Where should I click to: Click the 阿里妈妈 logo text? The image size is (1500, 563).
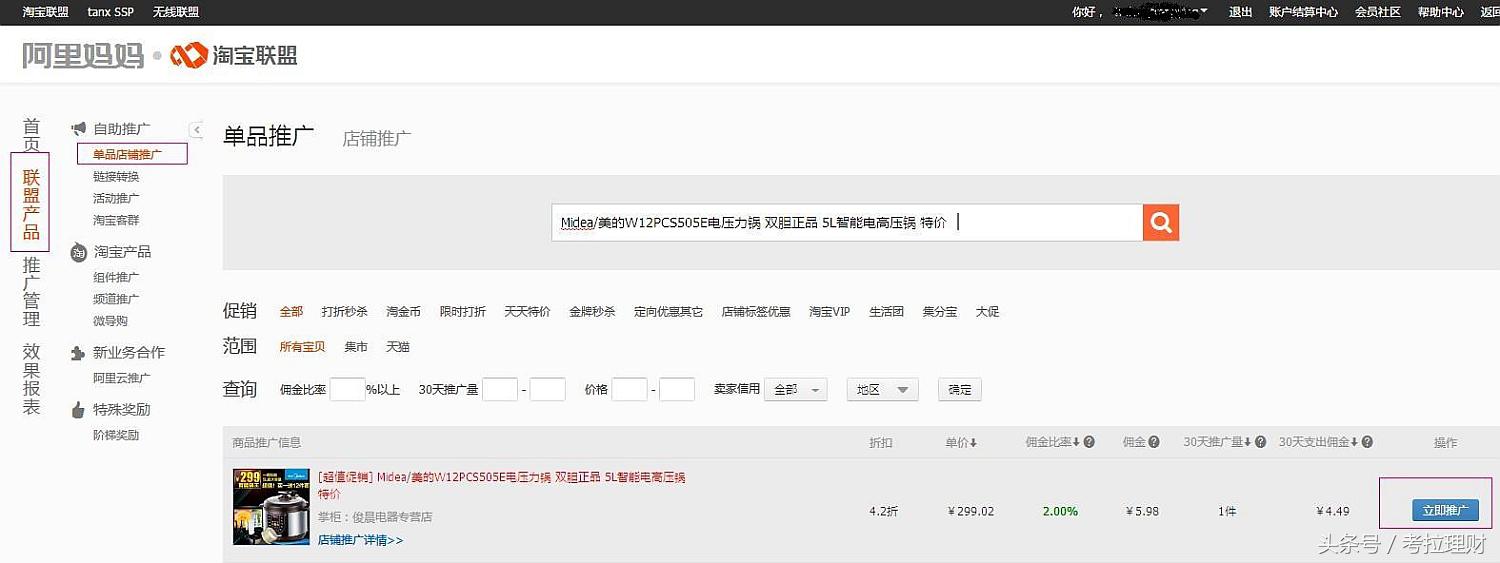point(83,55)
